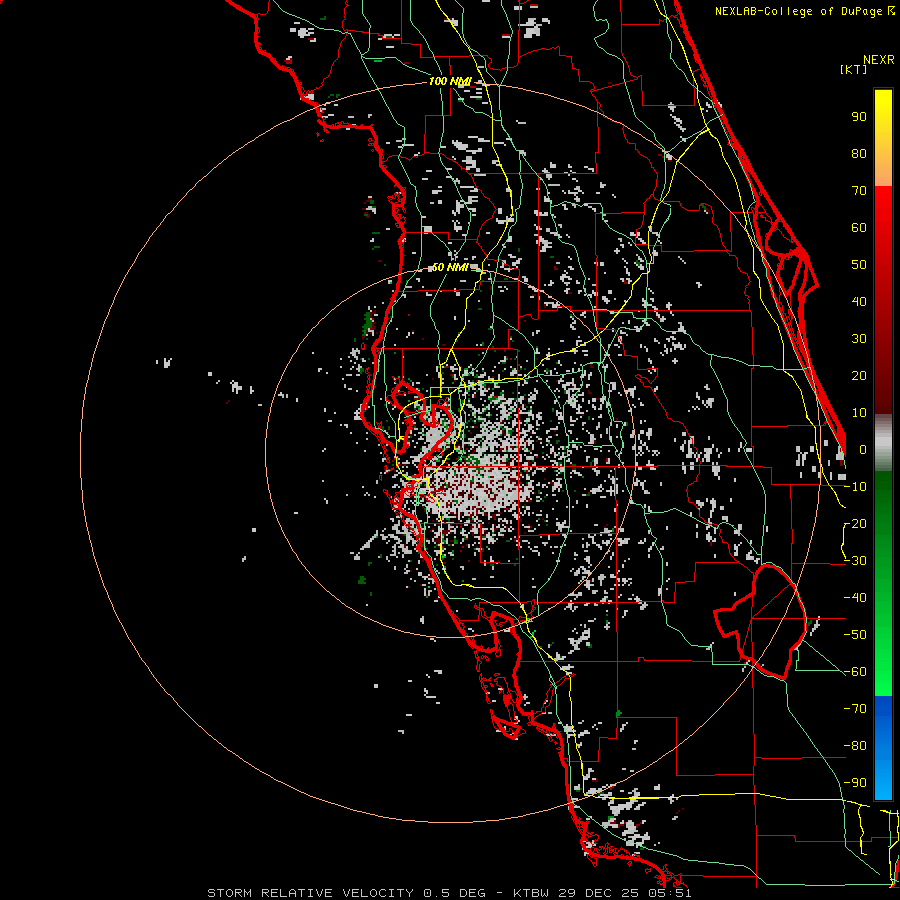Screen dimensions: 900x900
Task: Click the -90 value on the velocity scale
Action: tap(855, 783)
